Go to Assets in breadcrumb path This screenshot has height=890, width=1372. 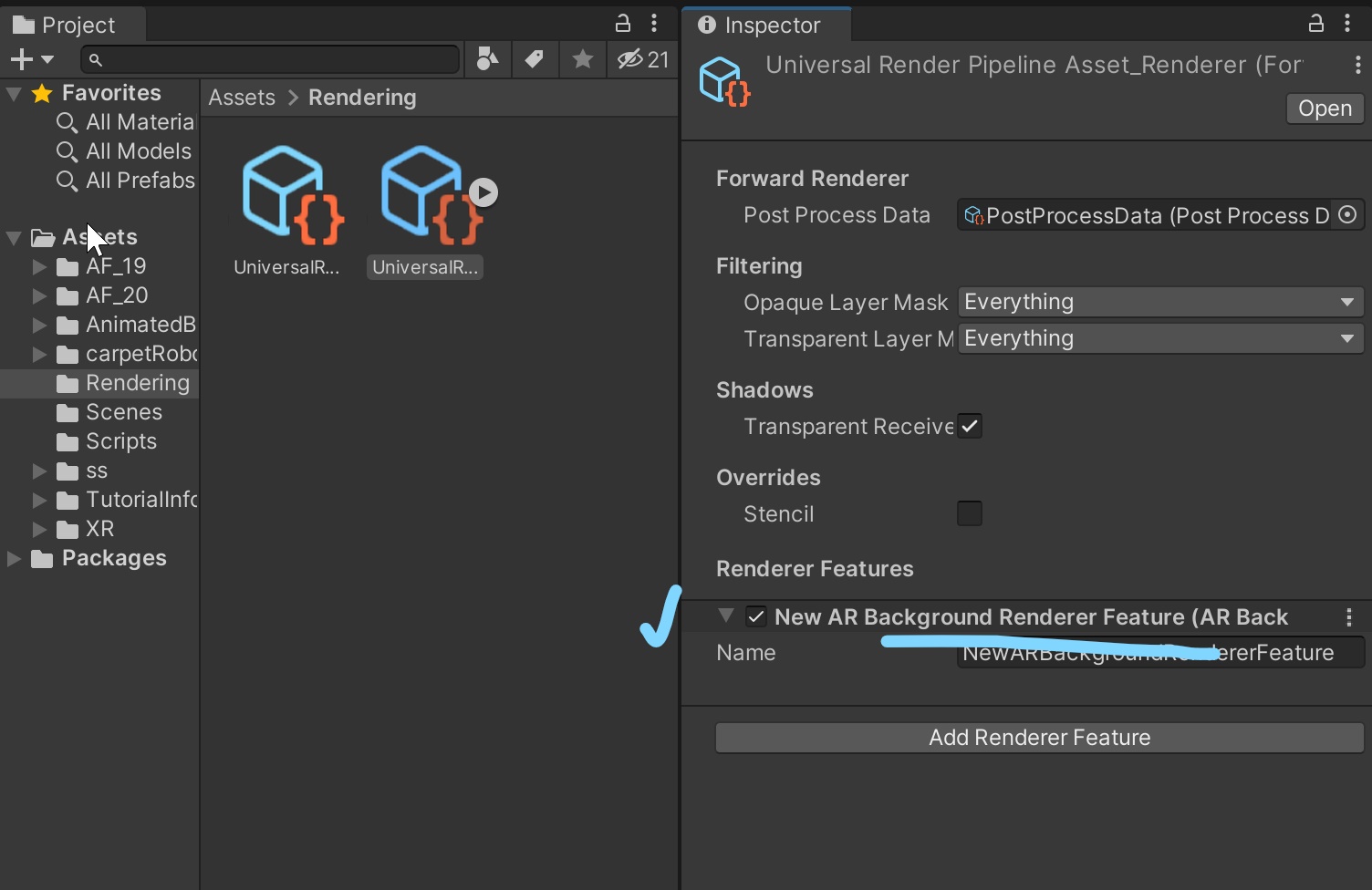tap(242, 98)
